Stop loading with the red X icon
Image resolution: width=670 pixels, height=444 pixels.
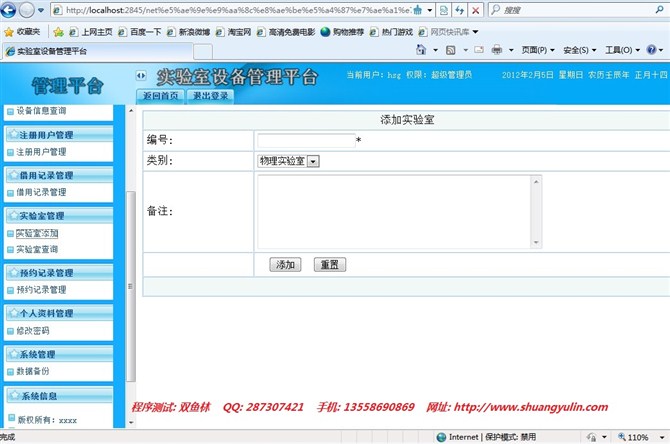pos(475,10)
